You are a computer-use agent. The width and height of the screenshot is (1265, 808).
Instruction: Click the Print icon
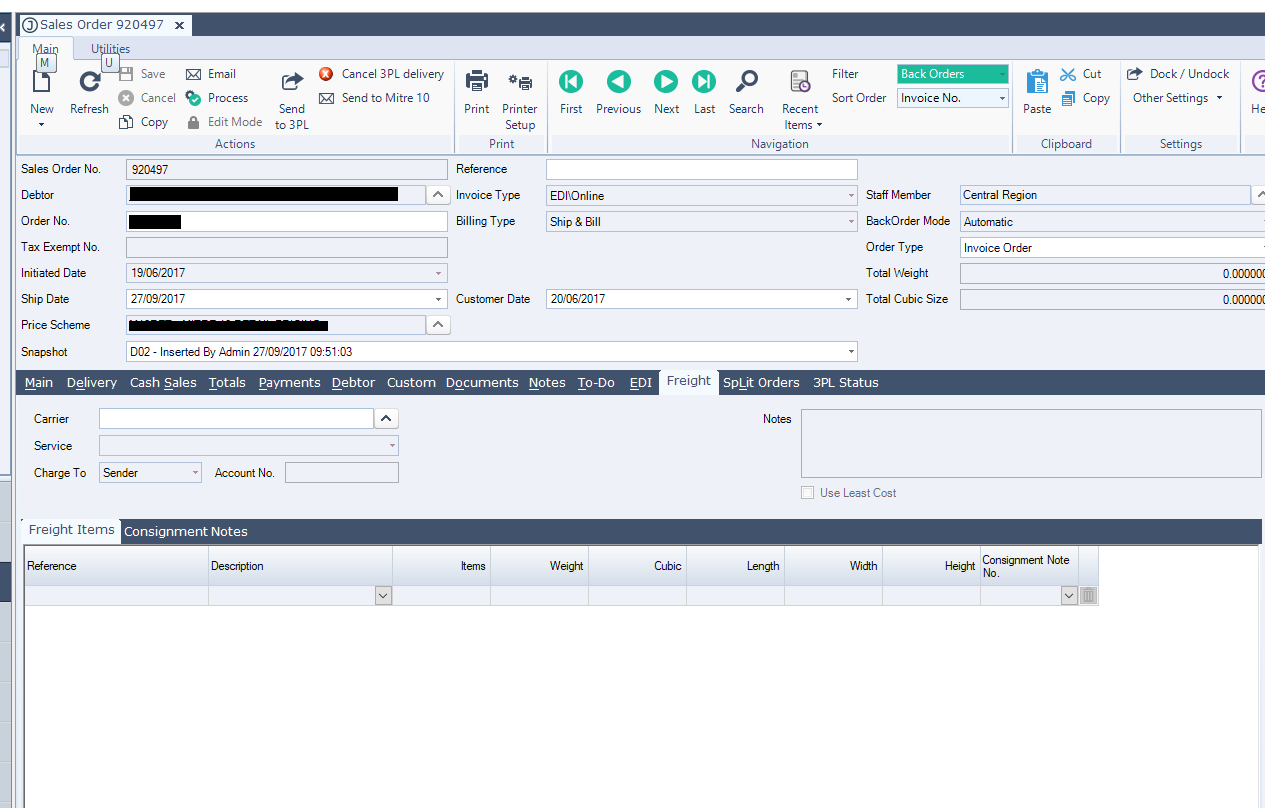477,82
